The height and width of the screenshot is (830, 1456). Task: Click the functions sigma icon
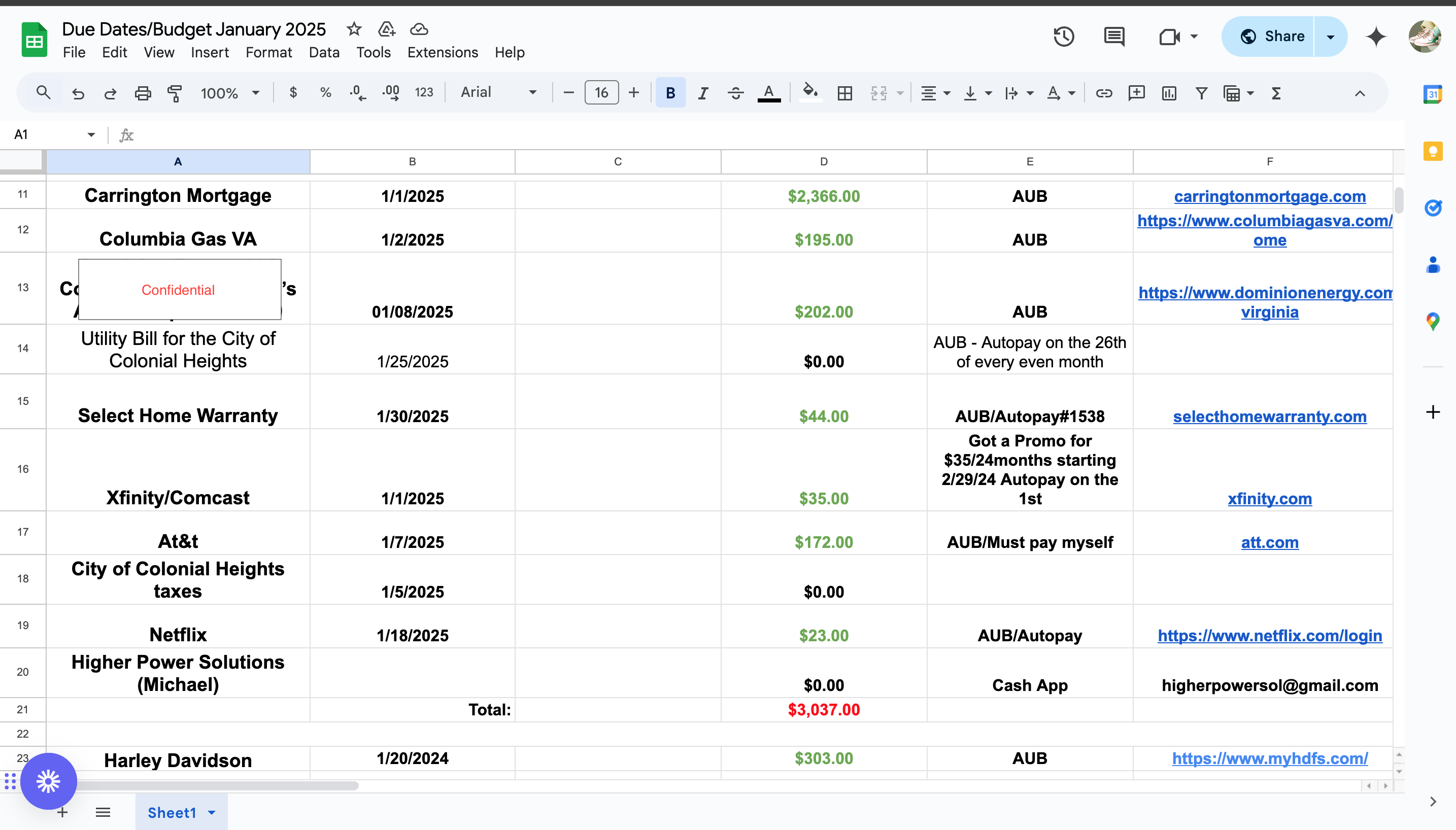coord(1276,93)
